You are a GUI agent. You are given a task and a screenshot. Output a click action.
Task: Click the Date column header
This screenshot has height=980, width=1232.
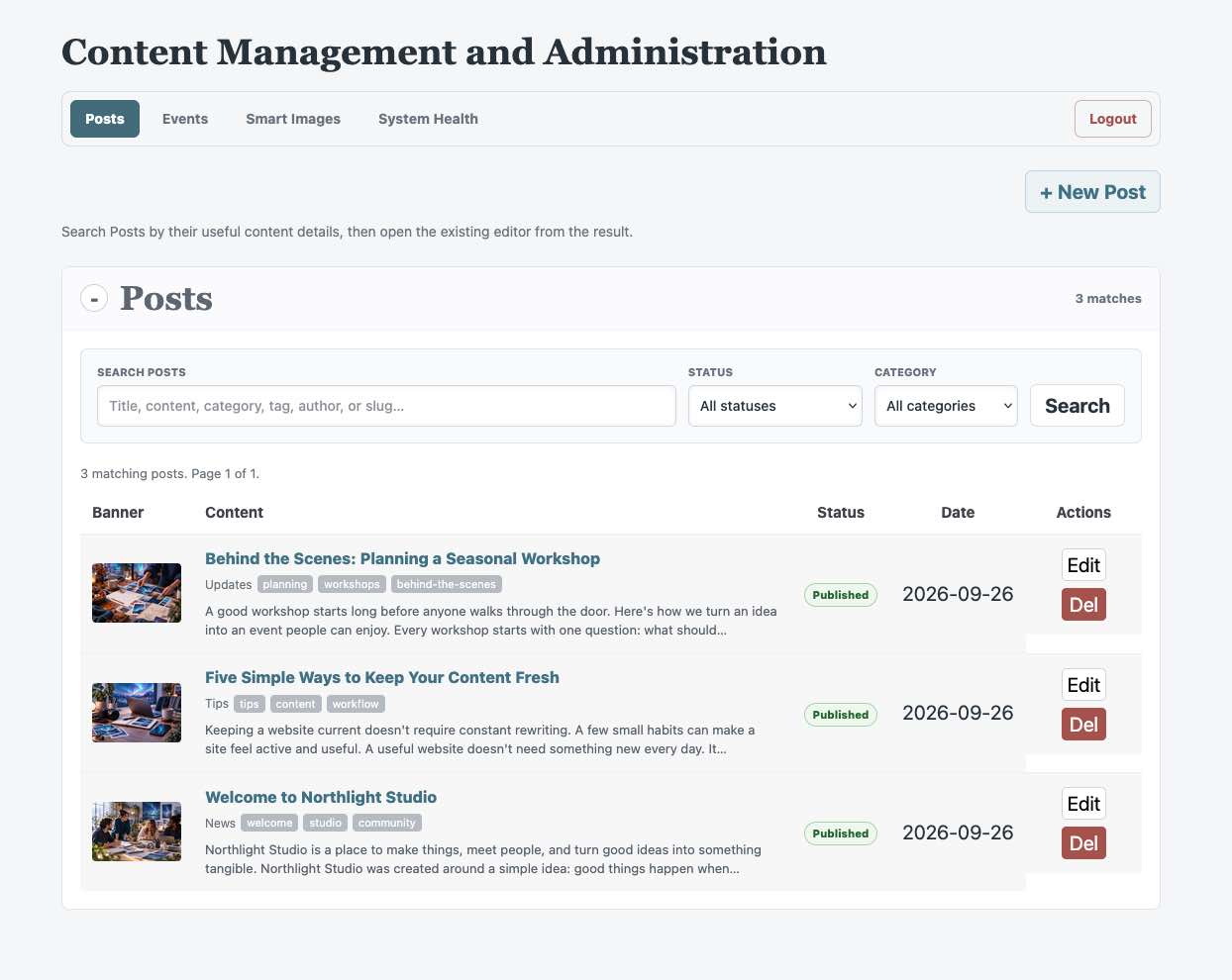958,513
